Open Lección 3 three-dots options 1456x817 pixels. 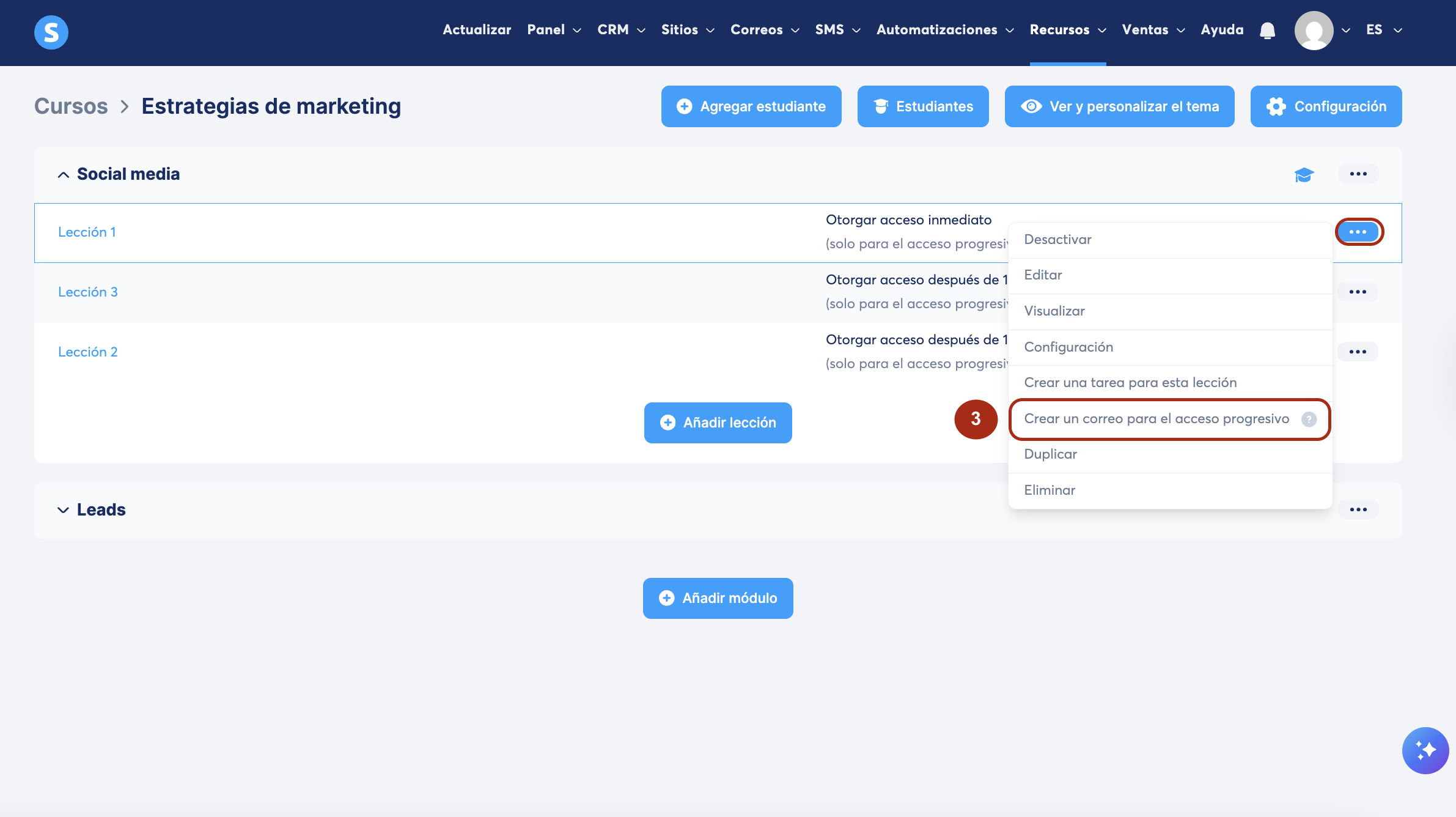tap(1358, 292)
